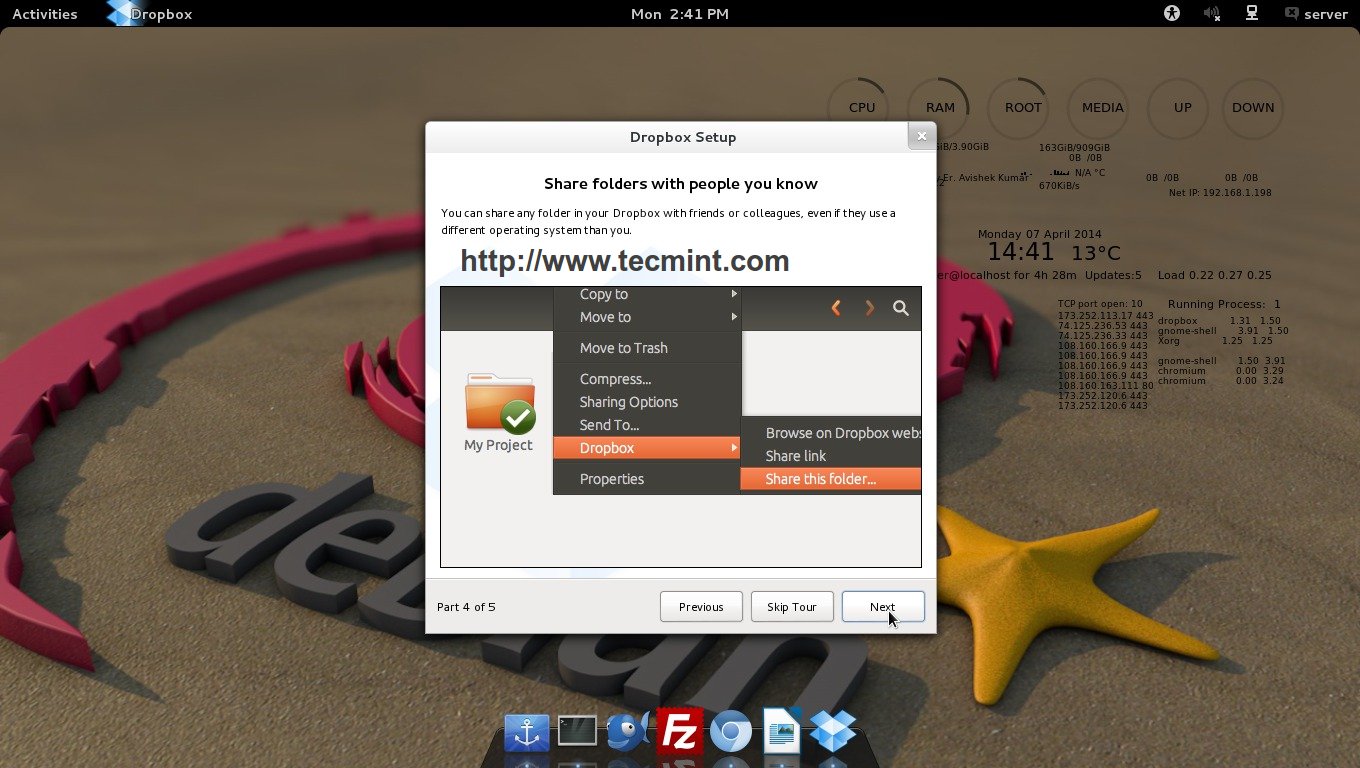The height and width of the screenshot is (768, 1360).
Task: Close the Dropbox Setup dialog
Action: [x=922, y=136]
